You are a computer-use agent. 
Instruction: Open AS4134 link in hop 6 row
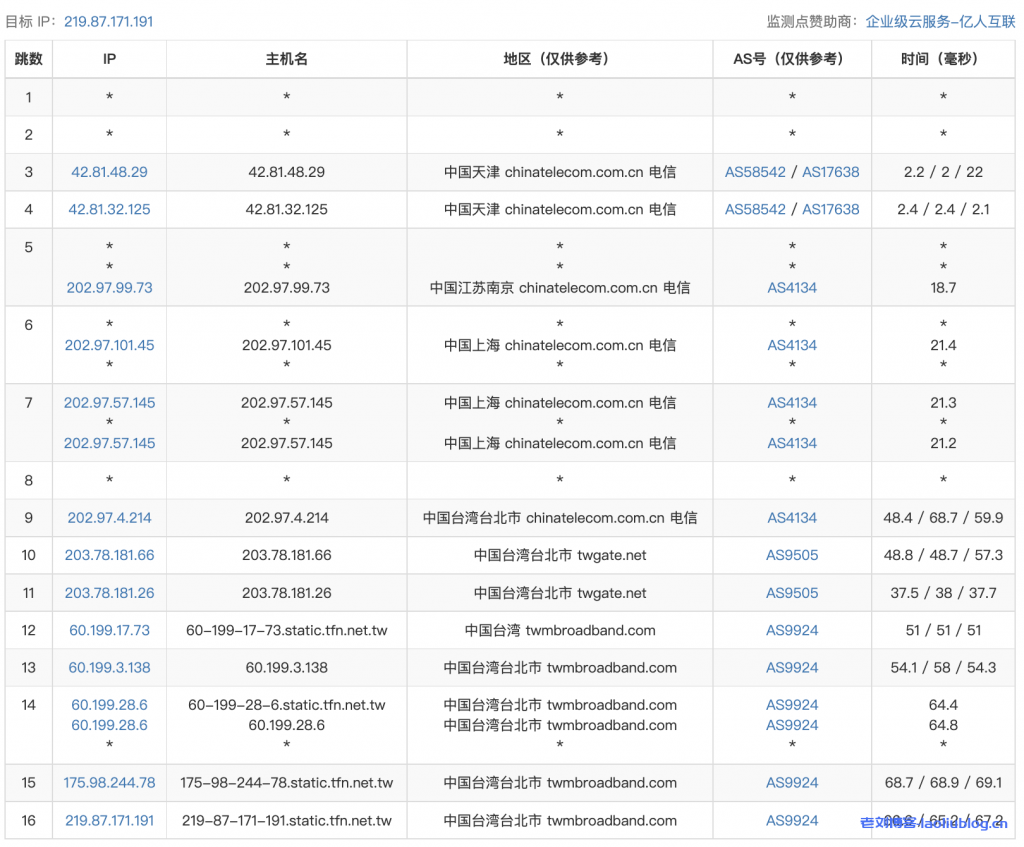click(x=792, y=345)
